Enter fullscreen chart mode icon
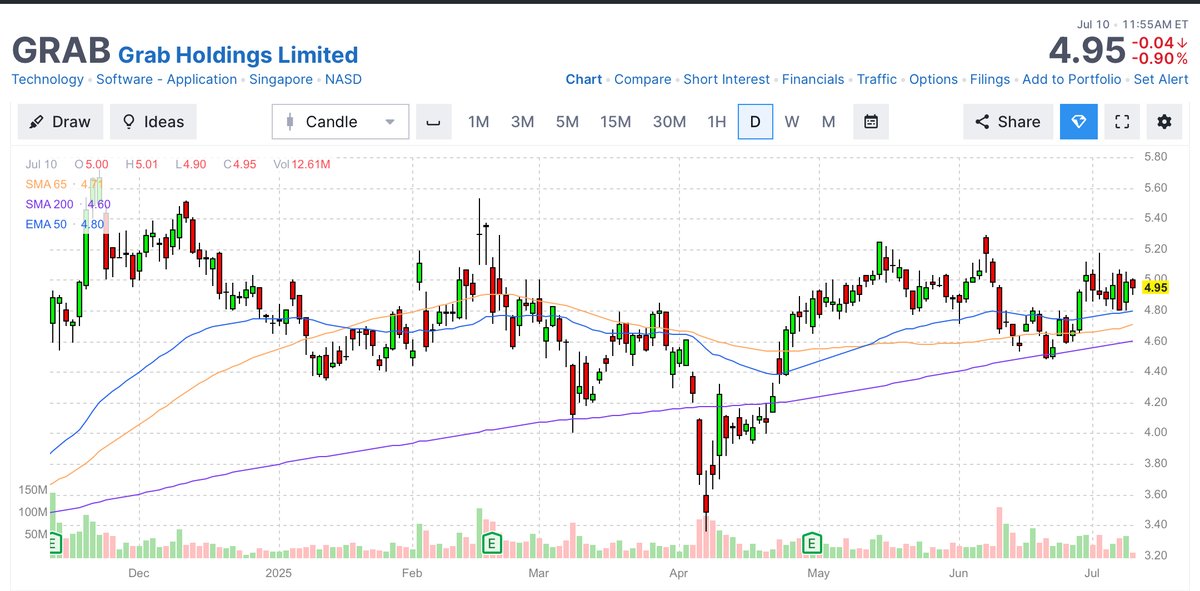 pos(1122,122)
